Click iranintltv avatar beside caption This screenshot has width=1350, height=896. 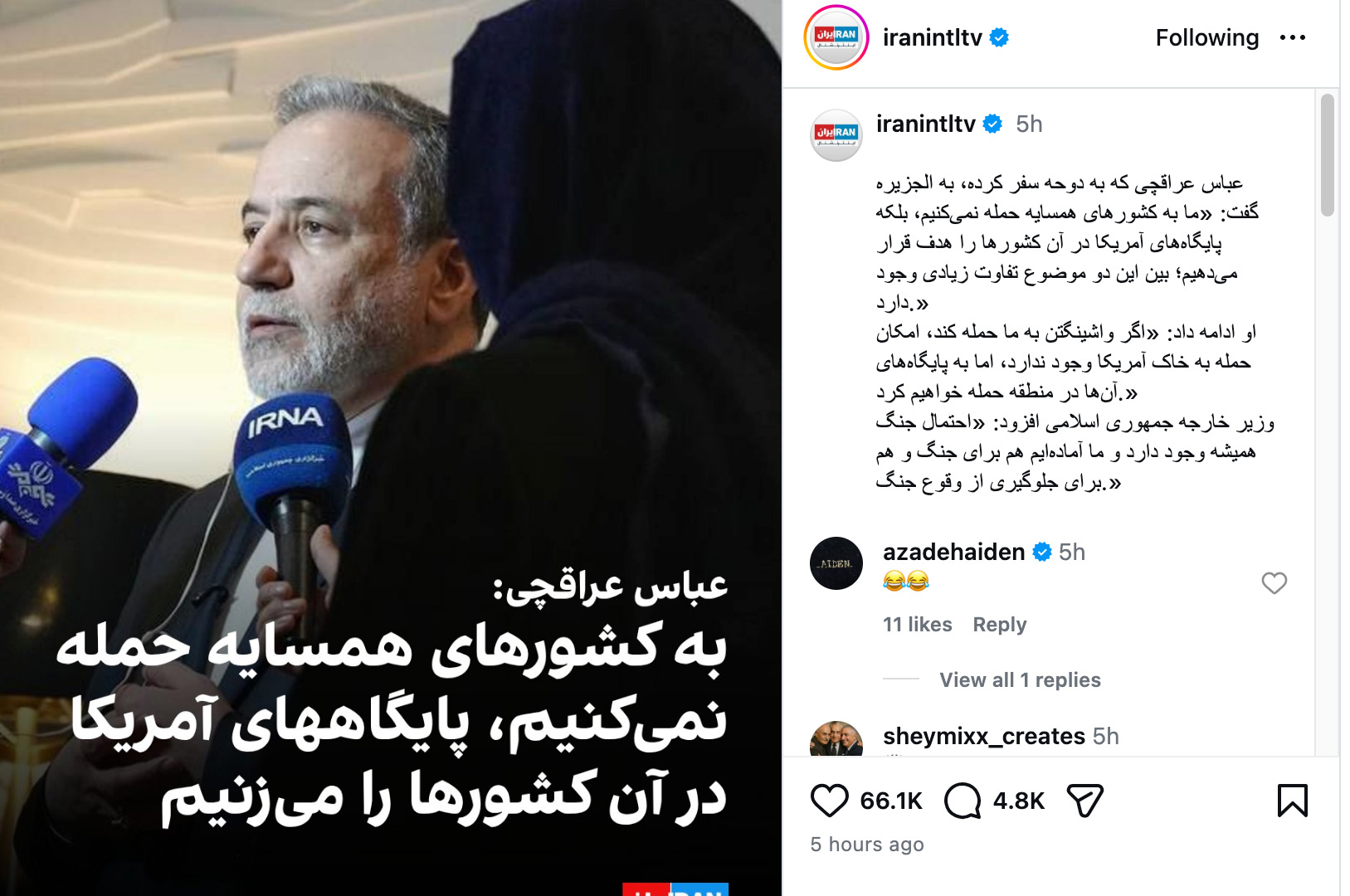coord(836,135)
